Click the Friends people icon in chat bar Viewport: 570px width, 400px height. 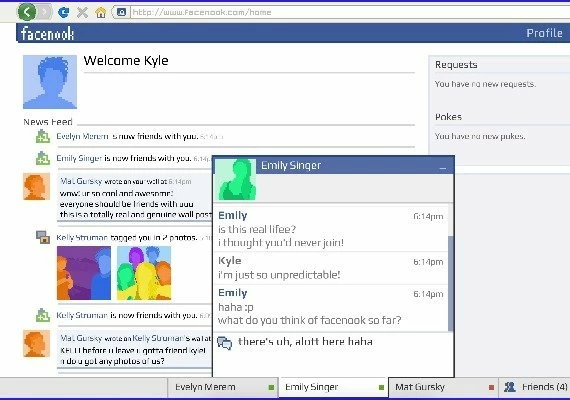tap(510, 387)
